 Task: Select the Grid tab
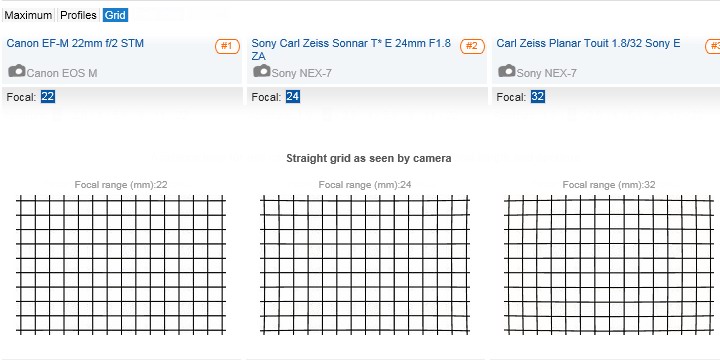pyautogui.click(x=115, y=15)
